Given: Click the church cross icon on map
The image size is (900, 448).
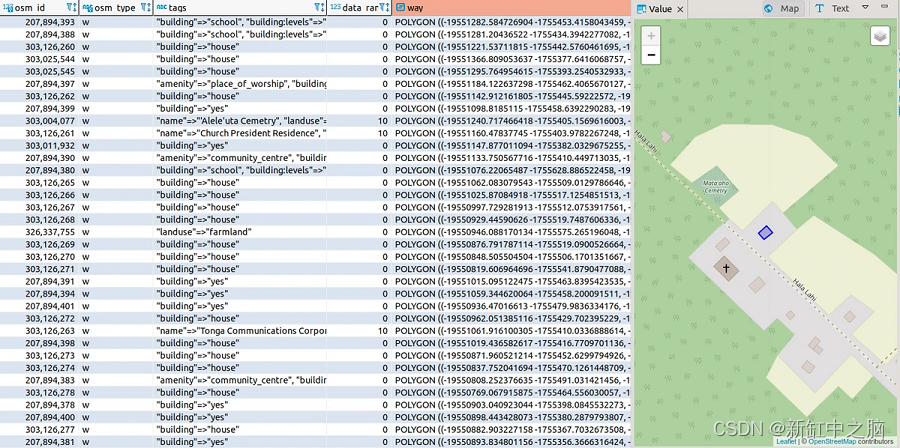Looking at the screenshot, I should (x=726, y=268).
